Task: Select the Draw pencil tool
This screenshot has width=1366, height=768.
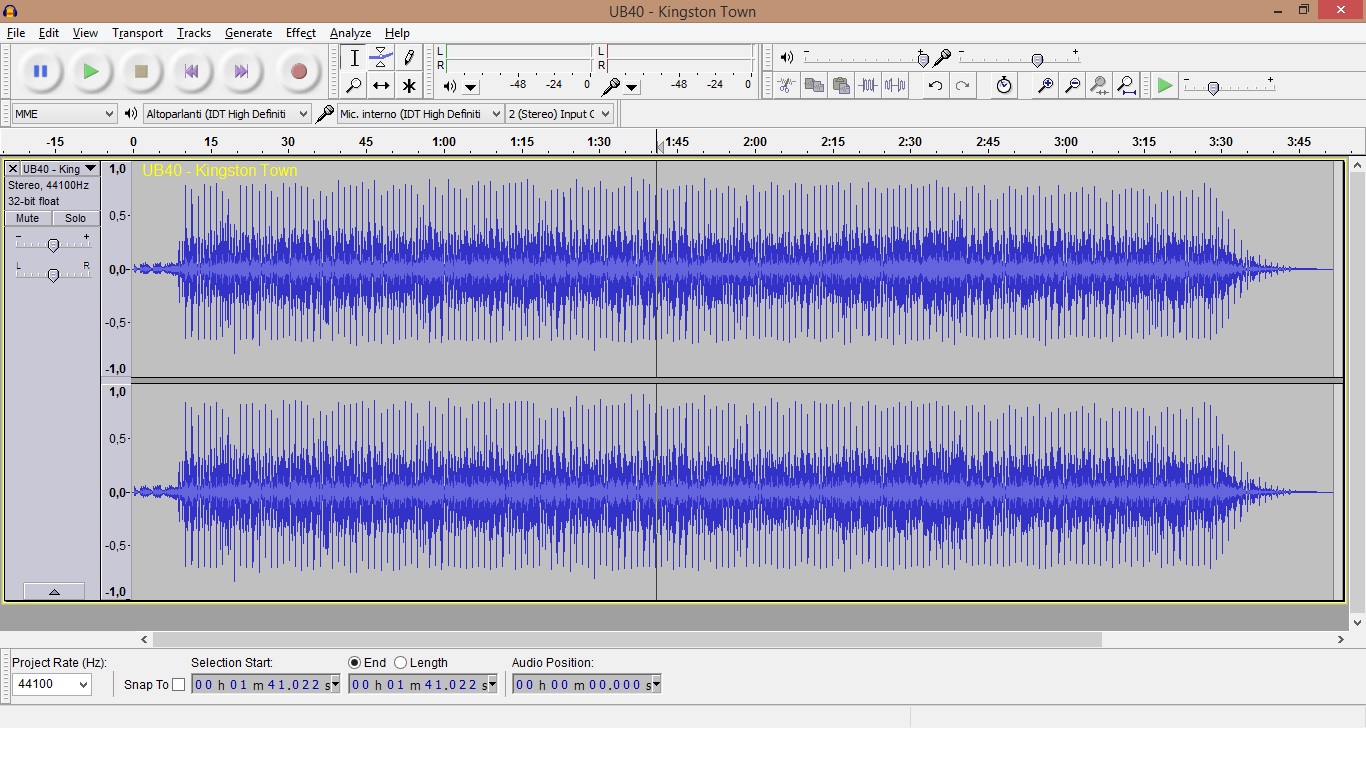Action: [x=408, y=58]
